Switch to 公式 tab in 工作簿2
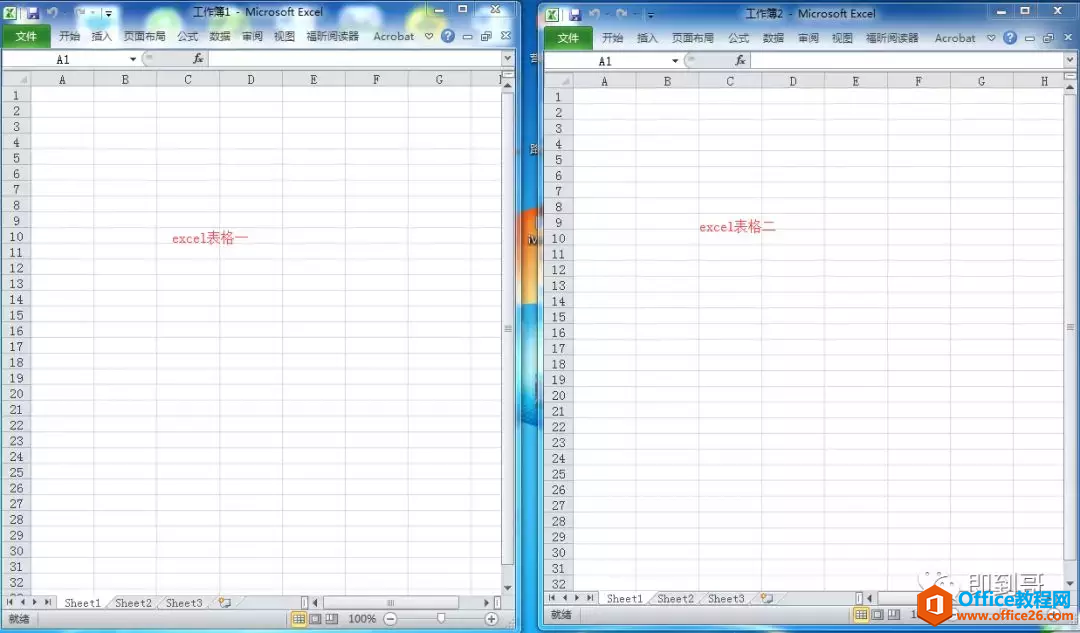1080x633 pixels. [738, 38]
